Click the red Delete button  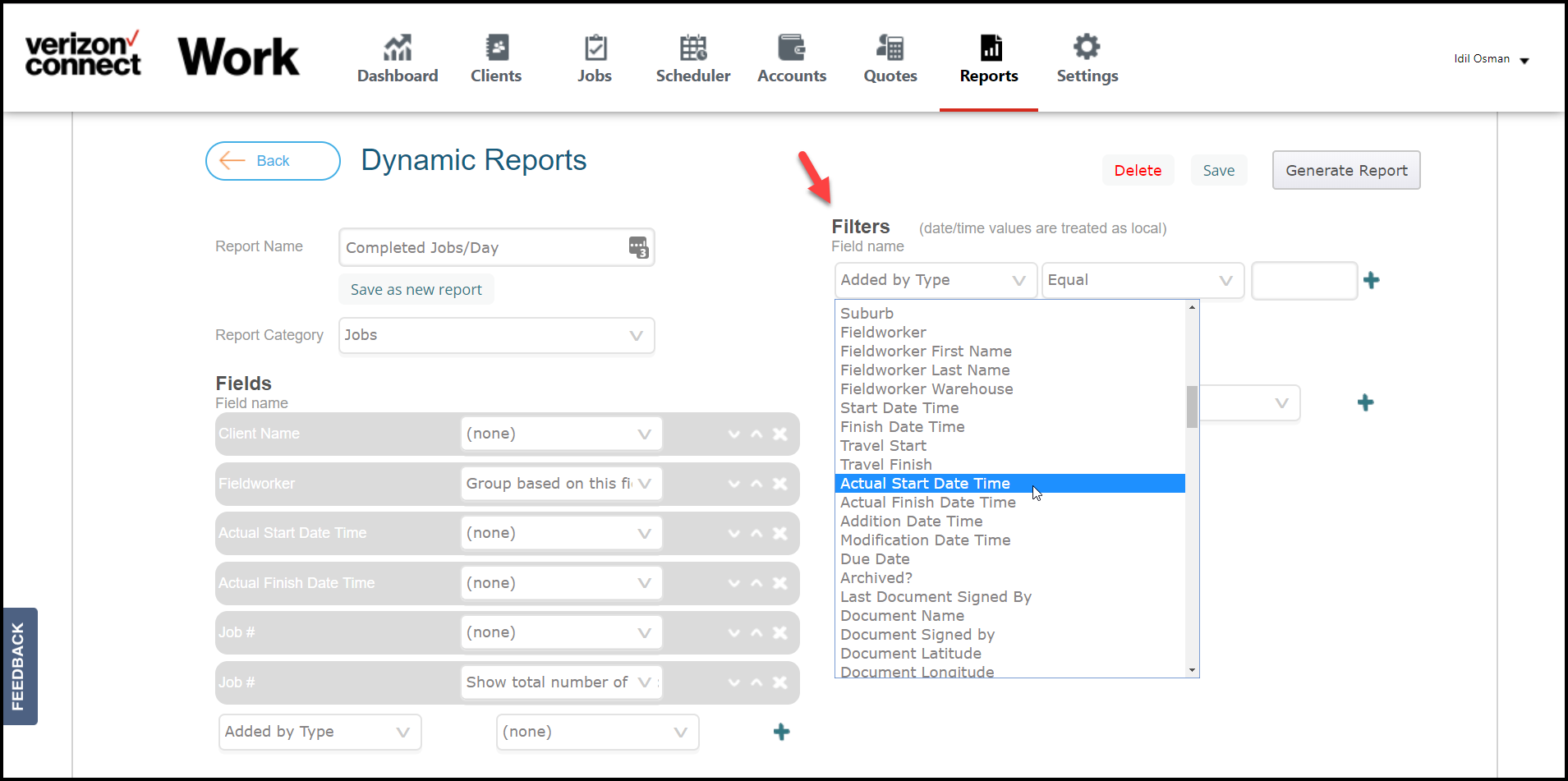click(x=1138, y=171)
